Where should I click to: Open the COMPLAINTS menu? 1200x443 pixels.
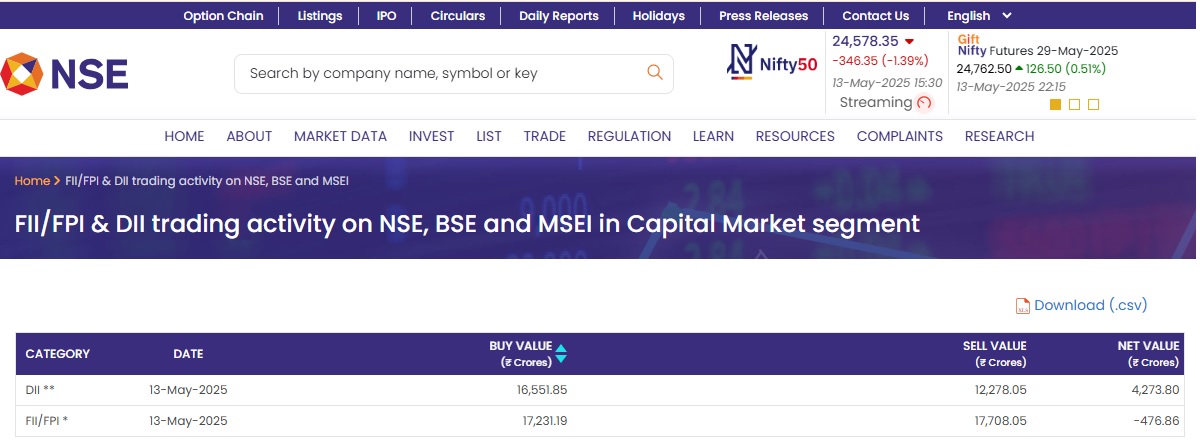pyautogui.click(x=900, y=136)
